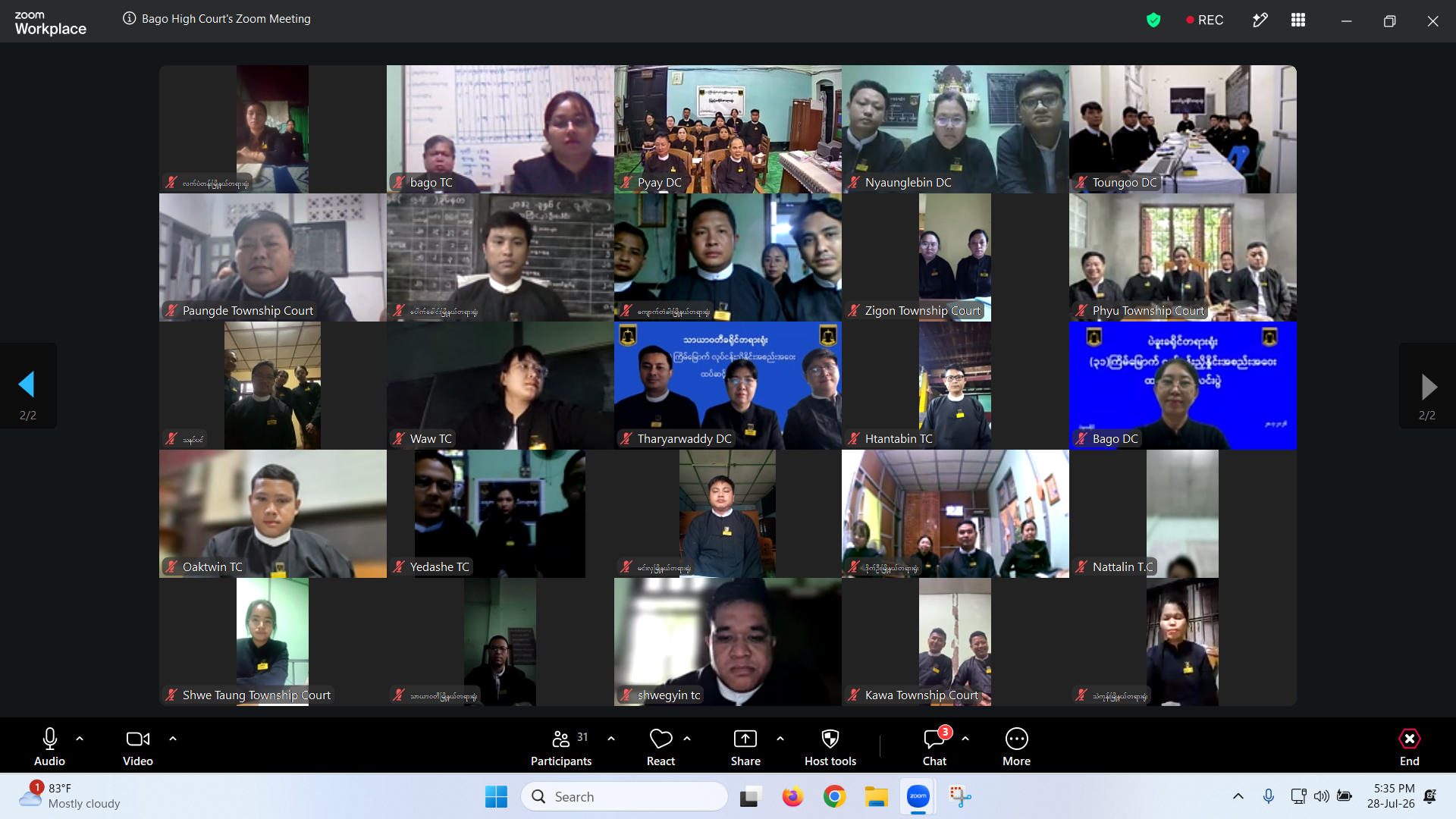The height and width of the screenshot is (819, 1456).
Task: Open the Zoom app in Windows taskbar
Action: click(918, 796)
